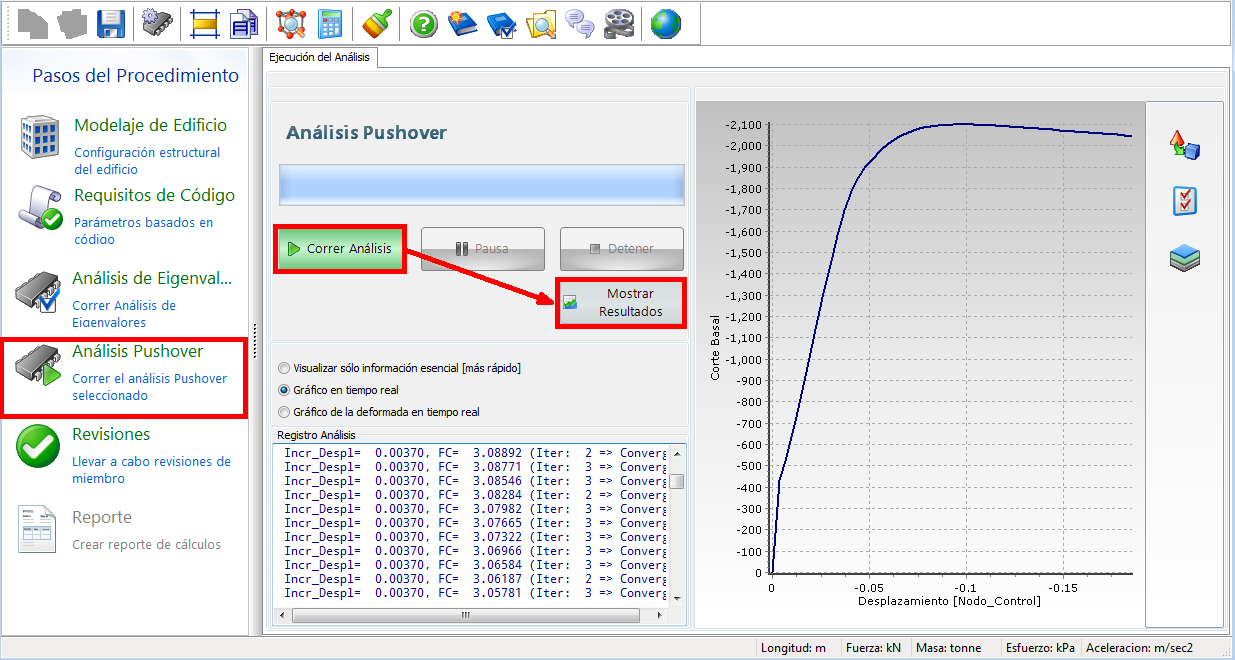Choose 'Gráfico de la deformada en tiempo real'
This screenshot has height=660, width=1235.
(x=285, y=412)
